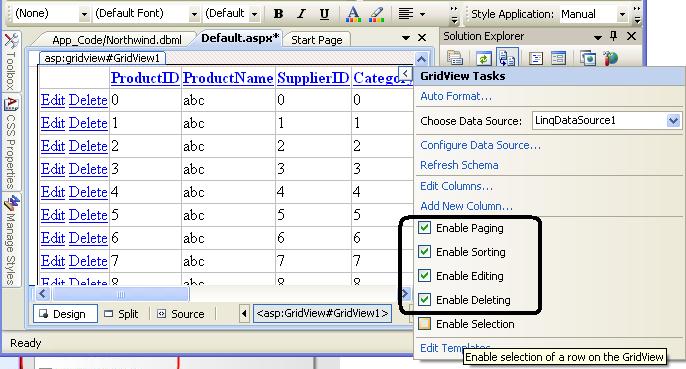Sort by ProductID column header
The width and height of the screenshot is (686, 369).
click(145, 78)
